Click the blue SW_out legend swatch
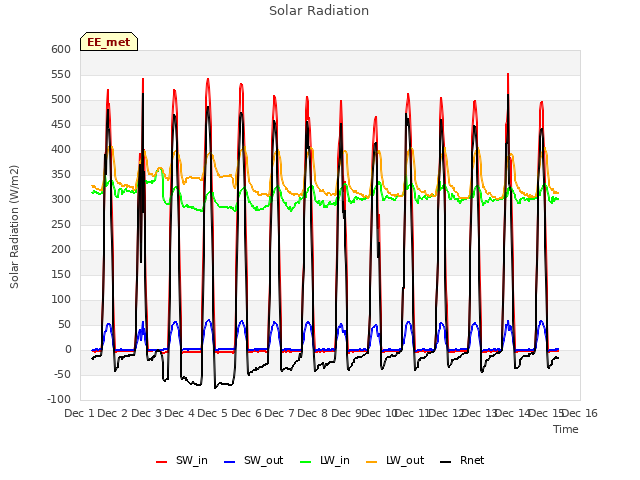The width and height of the screenshot is (640, 480). 230,462
